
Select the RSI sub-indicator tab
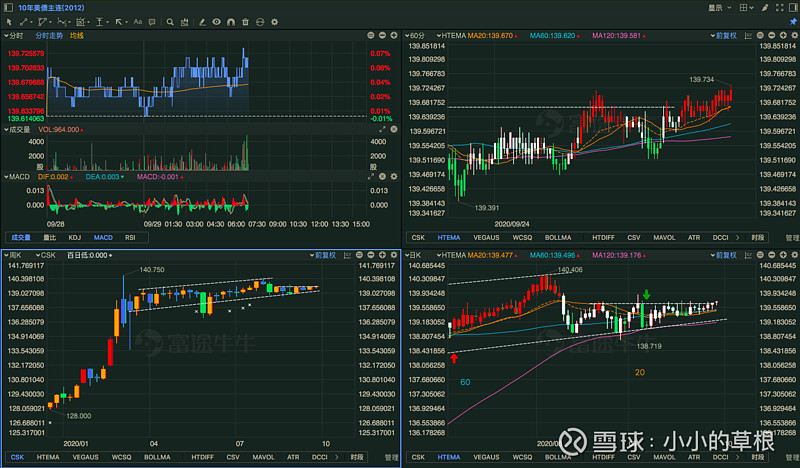130,238
